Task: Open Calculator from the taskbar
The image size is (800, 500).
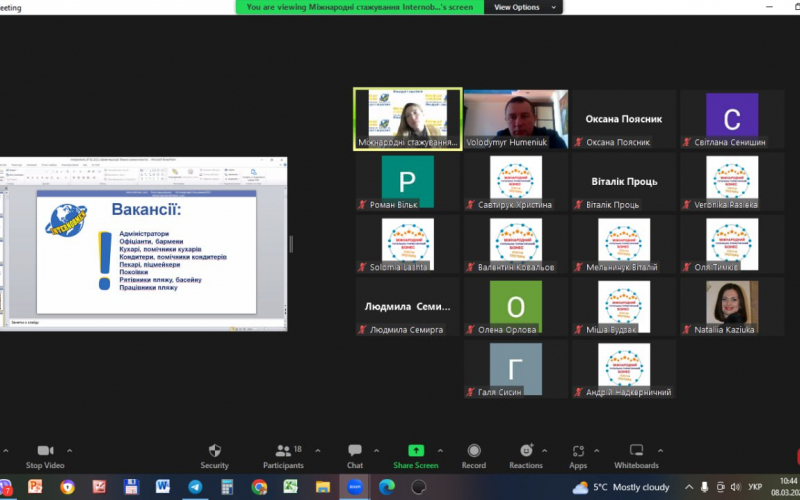Action: [227, 487]
